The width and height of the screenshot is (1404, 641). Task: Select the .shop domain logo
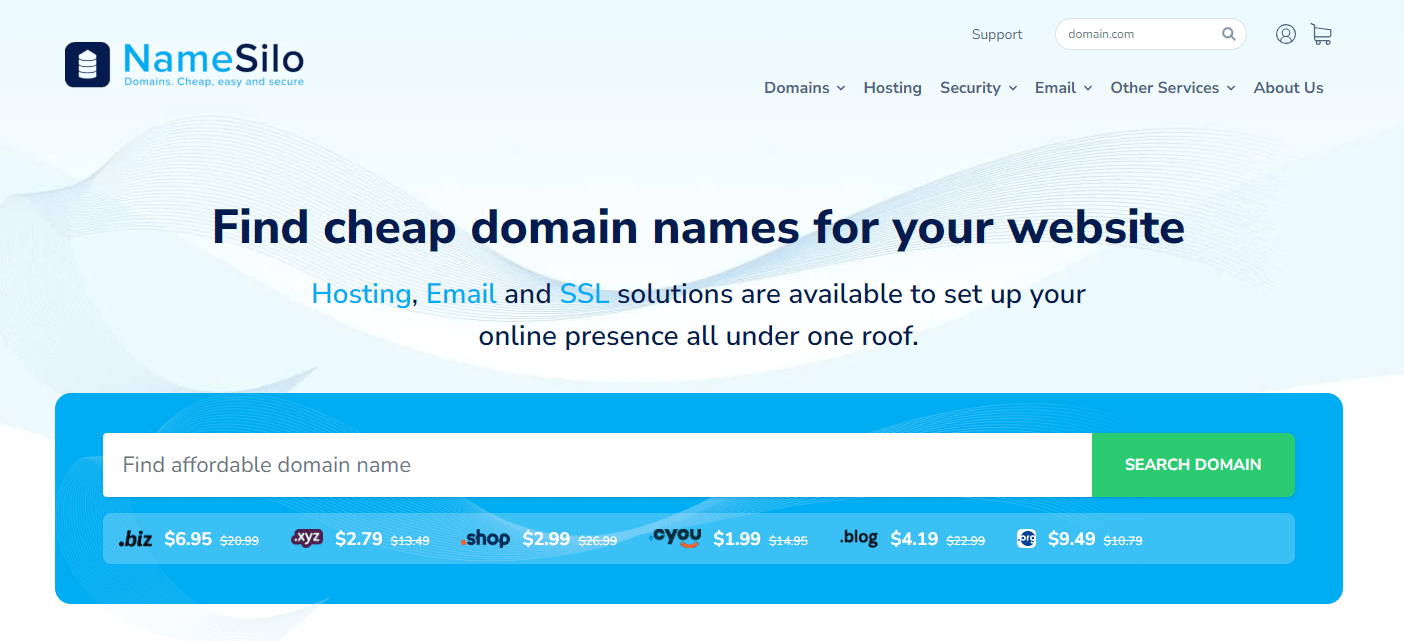pos(485,540)
